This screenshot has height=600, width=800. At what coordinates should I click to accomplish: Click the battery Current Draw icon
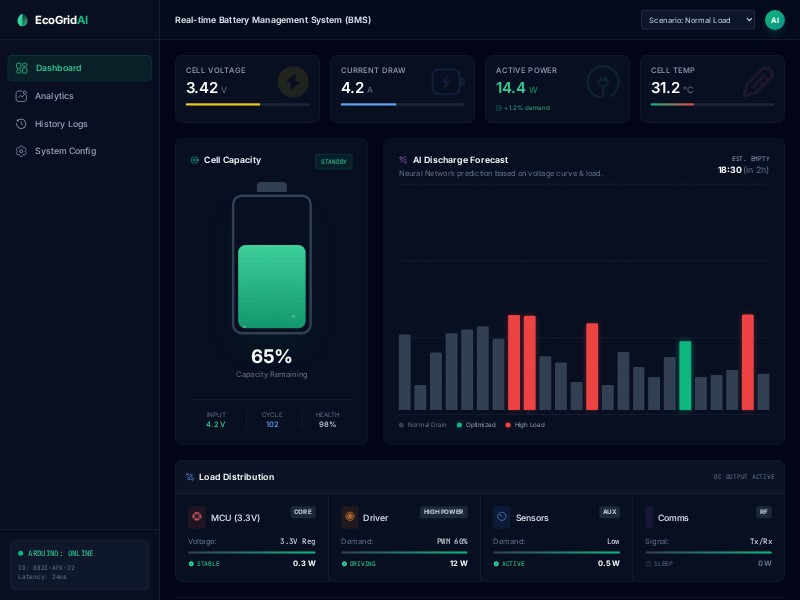pyautogui.click(x=447, y=81)
